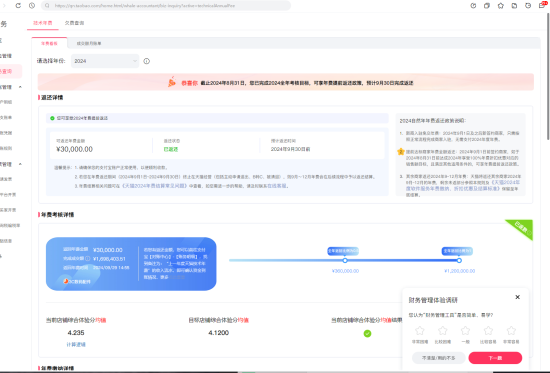Click the browser refresh icon
The height and width of the screenshot is (373, 550).
[x=18, y=6]
